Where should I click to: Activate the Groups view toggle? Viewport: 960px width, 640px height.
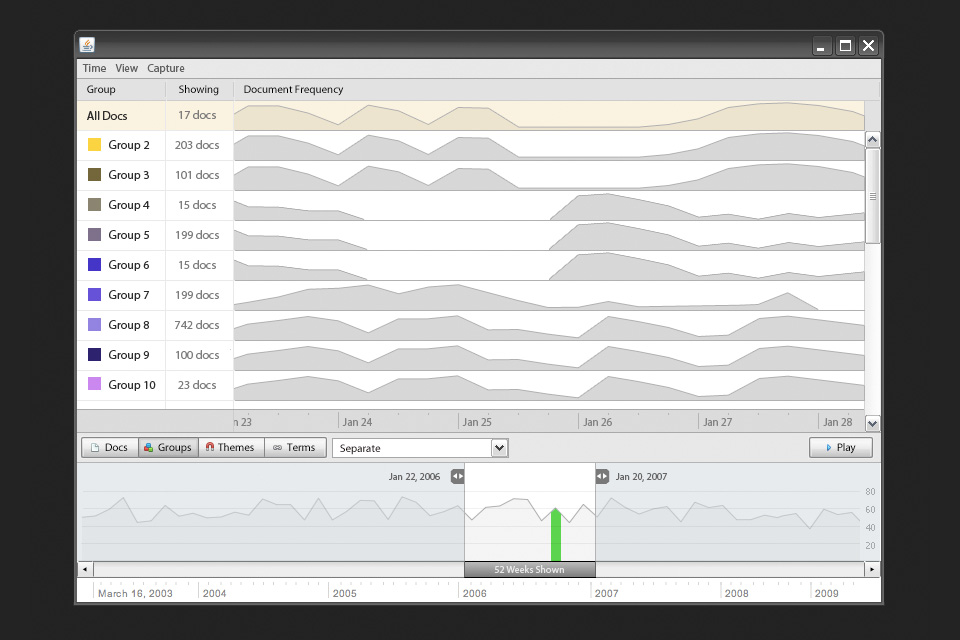click(167, 448)
